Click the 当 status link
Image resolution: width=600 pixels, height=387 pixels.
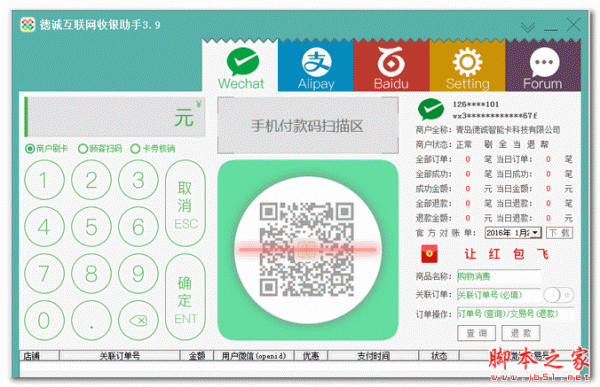click(517, 144)
